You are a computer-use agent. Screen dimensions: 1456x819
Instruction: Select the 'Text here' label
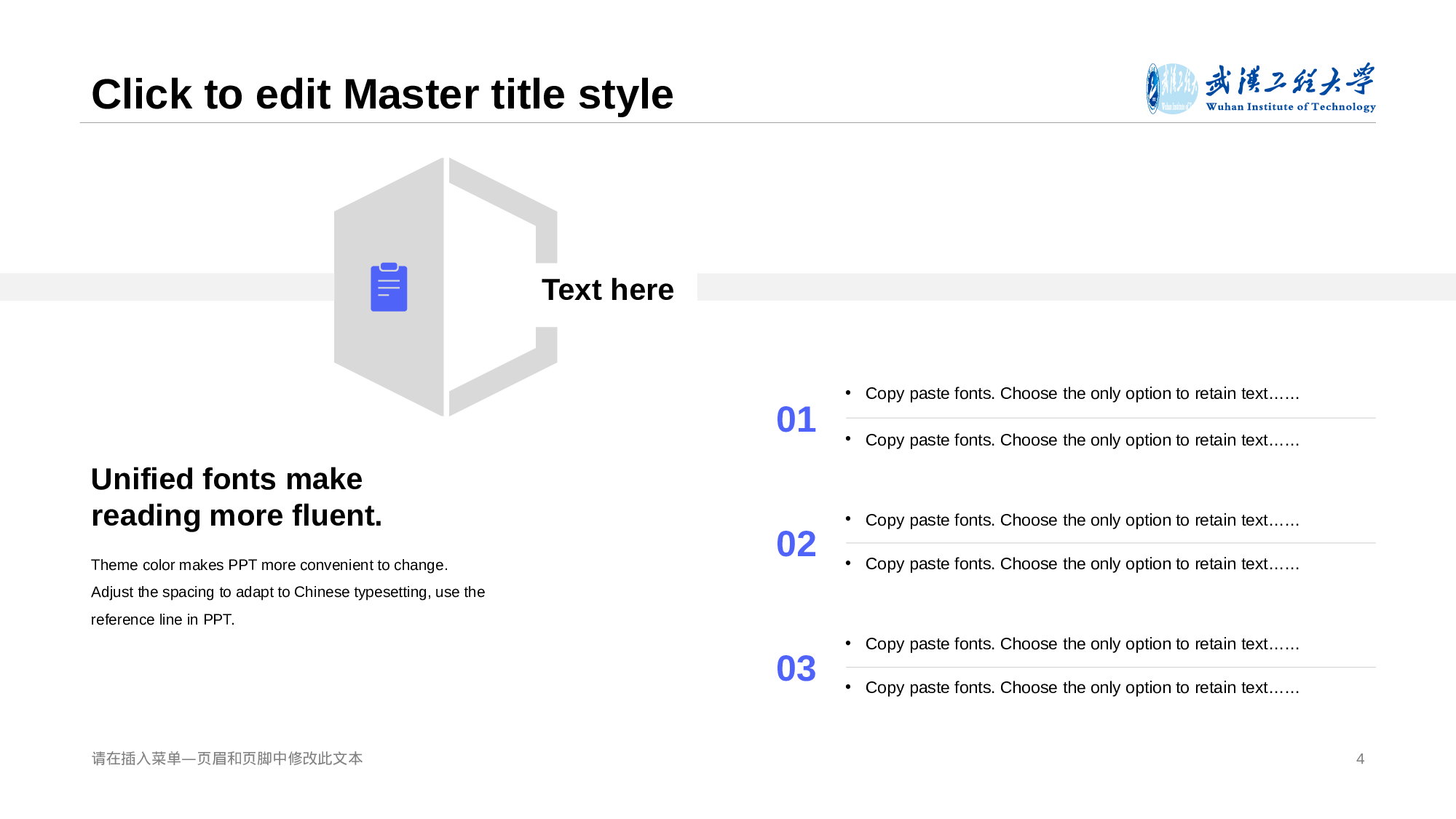tap(607, 290)
